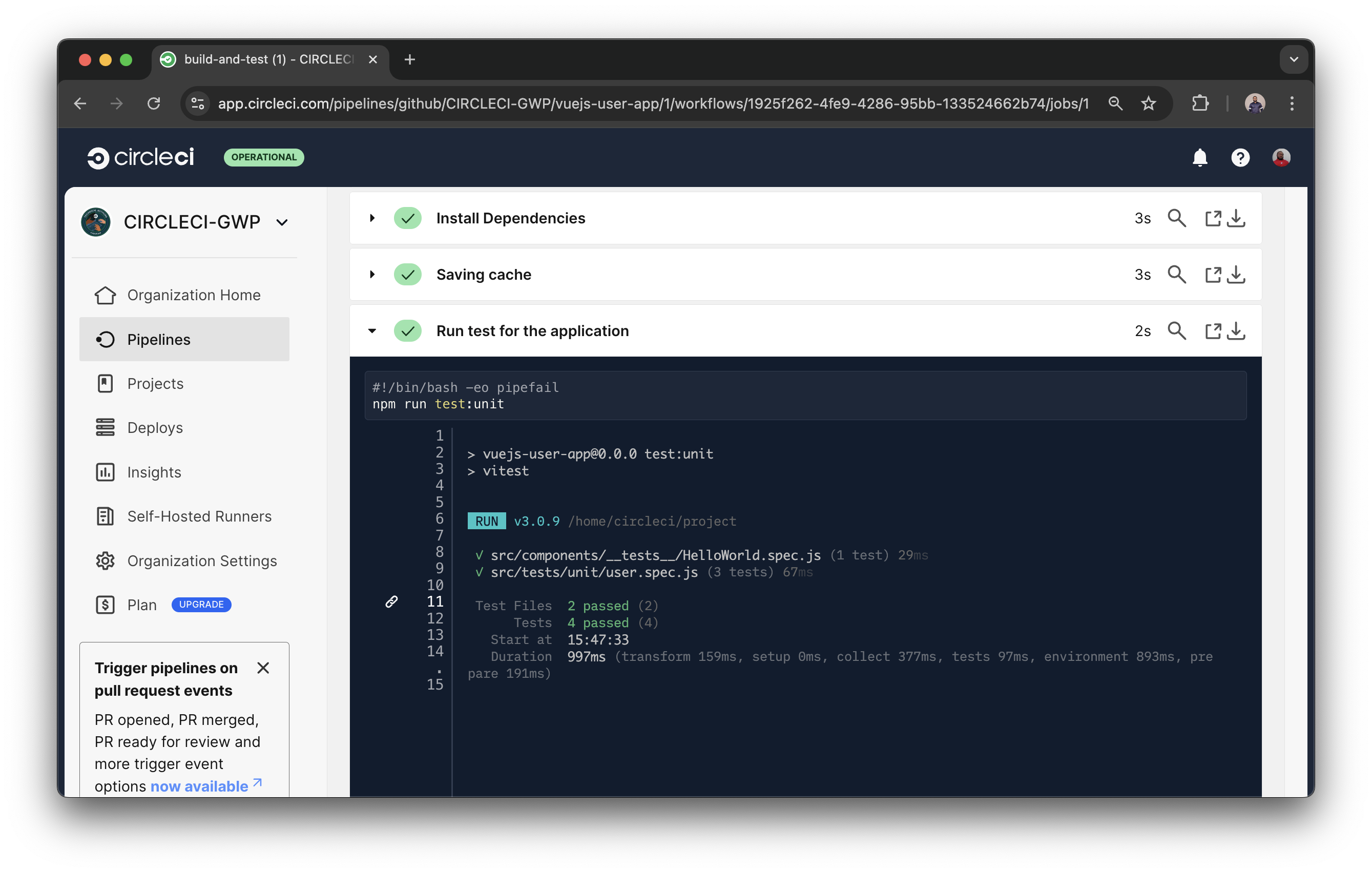Go to Self-Hosted Runners
Viewport: 1372px width, 873px height.
pyautogui.click(x=199, y=516)
